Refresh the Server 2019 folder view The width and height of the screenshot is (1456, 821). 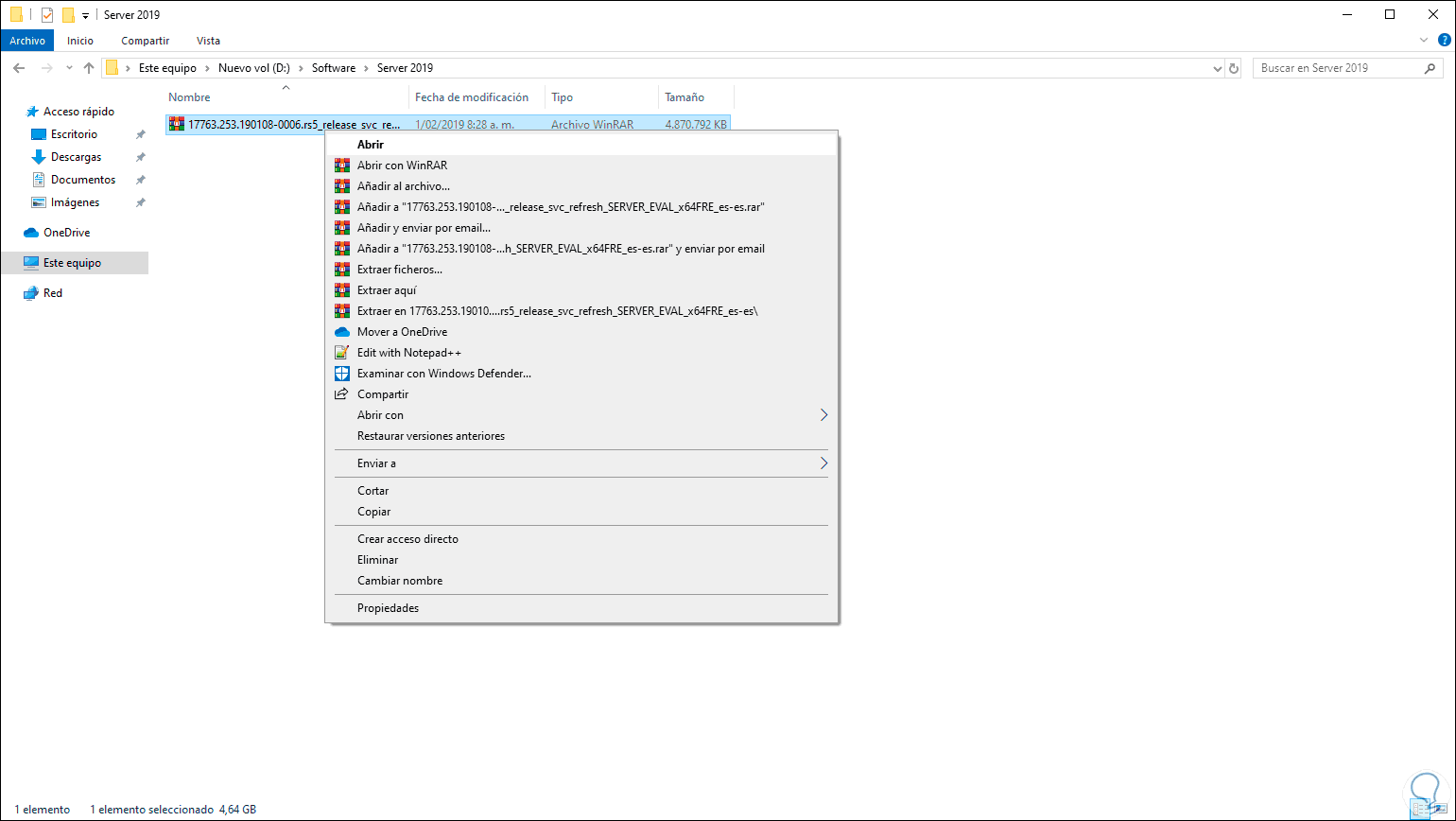(1233, 68)
